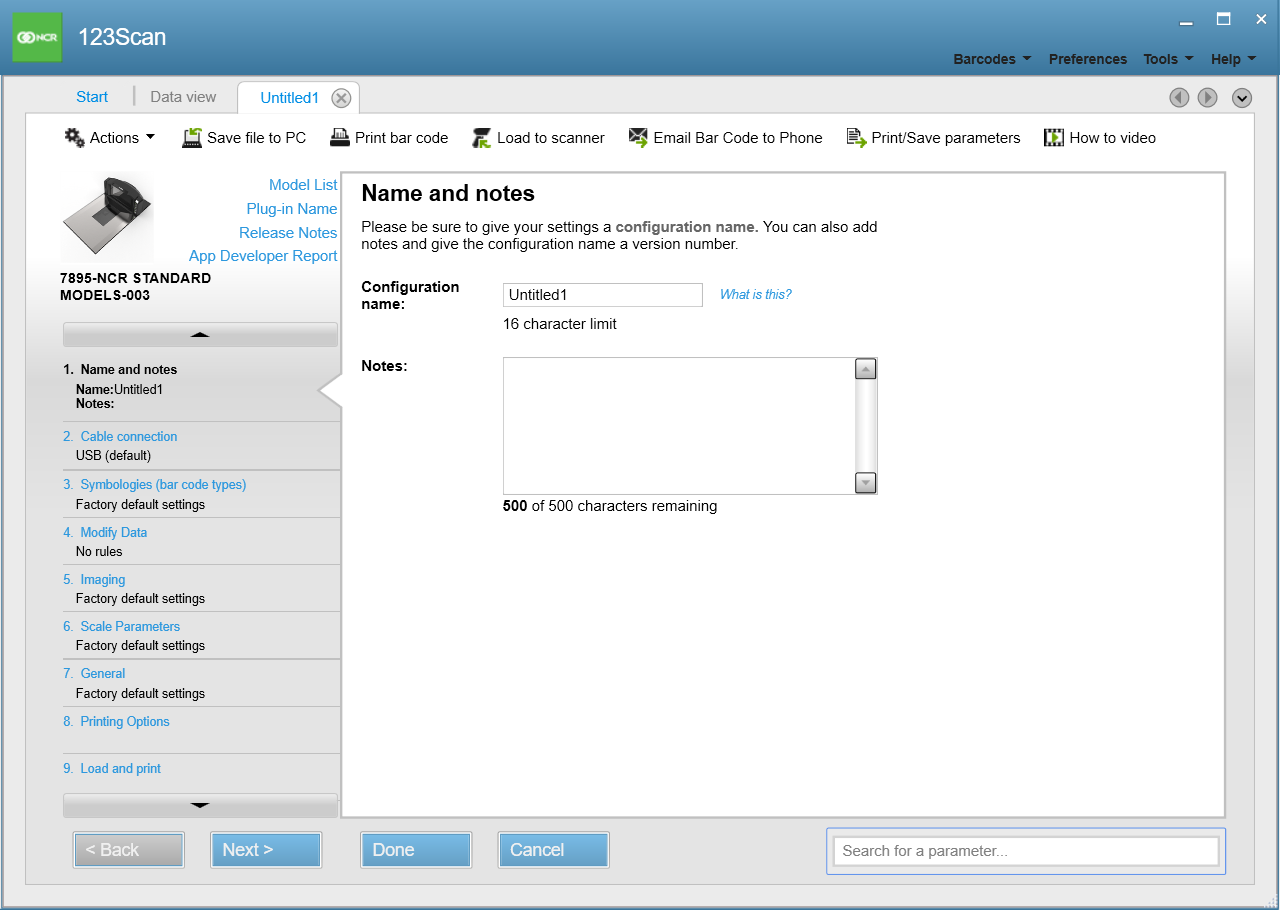Click the Back button
The height and width of the screenshot is (910, 1280).
pos(129,850)
